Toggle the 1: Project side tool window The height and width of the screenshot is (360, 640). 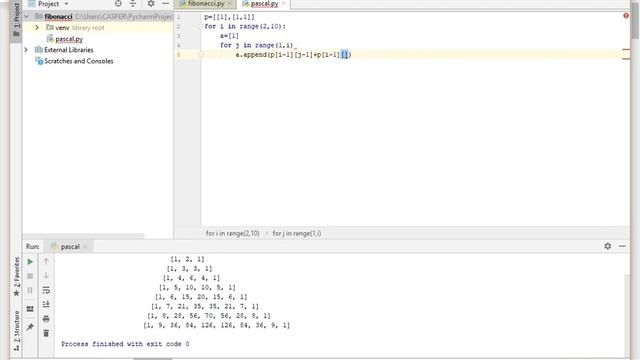16,20
